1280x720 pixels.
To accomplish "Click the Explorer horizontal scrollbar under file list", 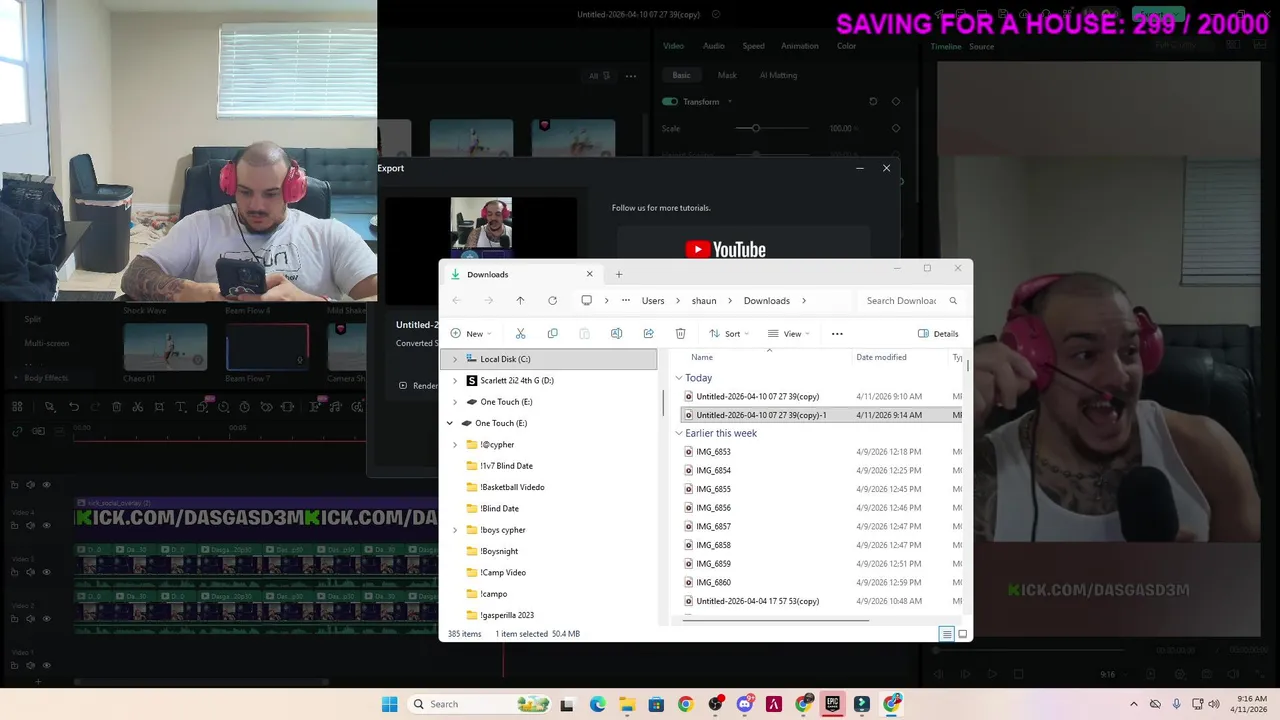I will [776, 621].
